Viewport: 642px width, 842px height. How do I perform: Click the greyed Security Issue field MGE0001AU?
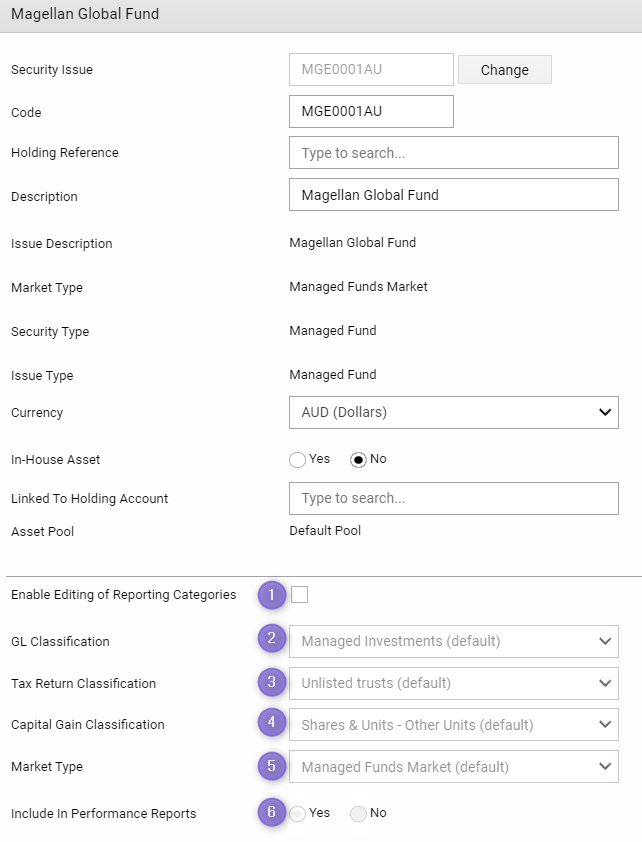pyautogui.click(x=371, y=69)
